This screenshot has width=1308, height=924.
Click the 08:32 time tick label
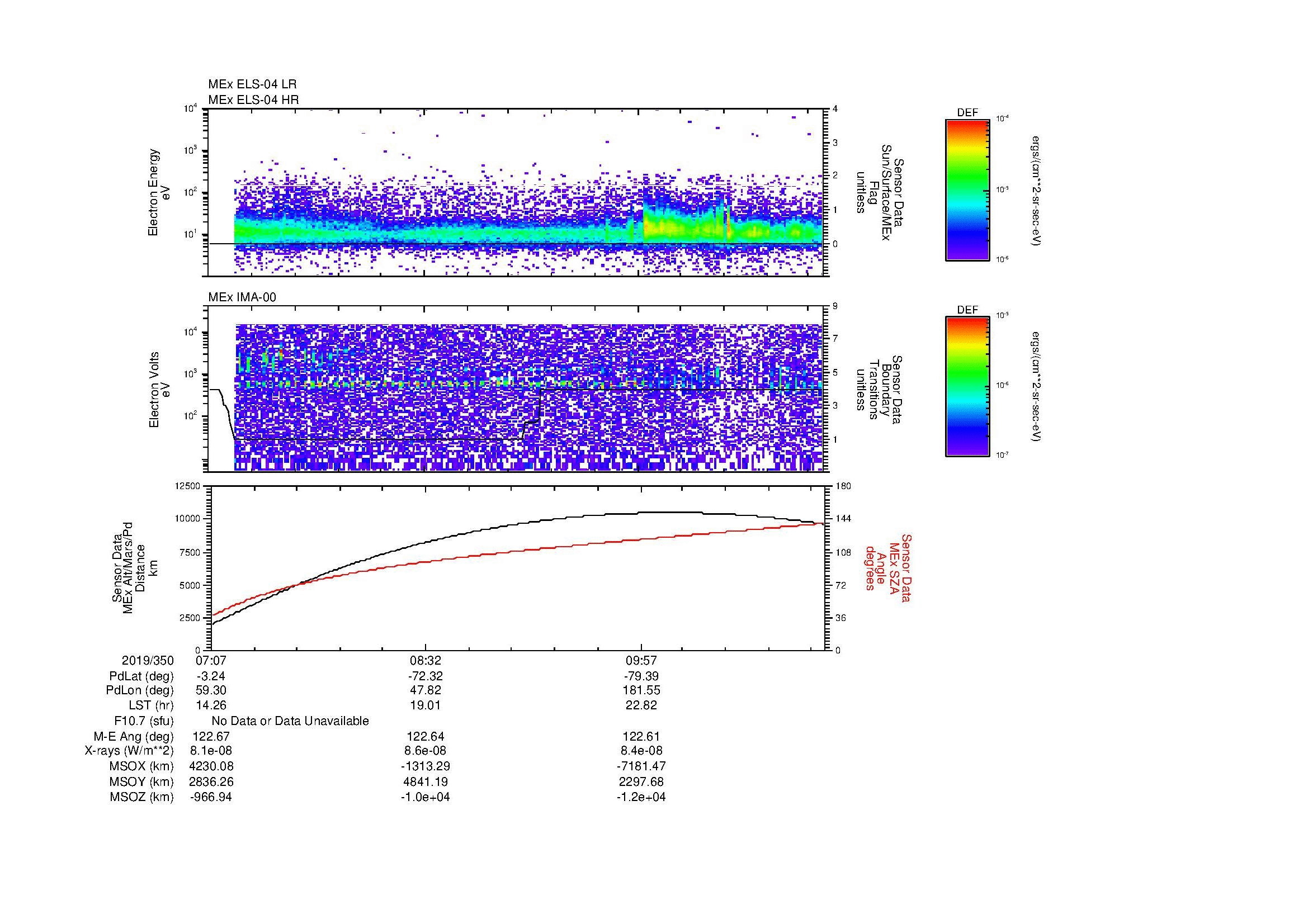click(x=426, y=660)
